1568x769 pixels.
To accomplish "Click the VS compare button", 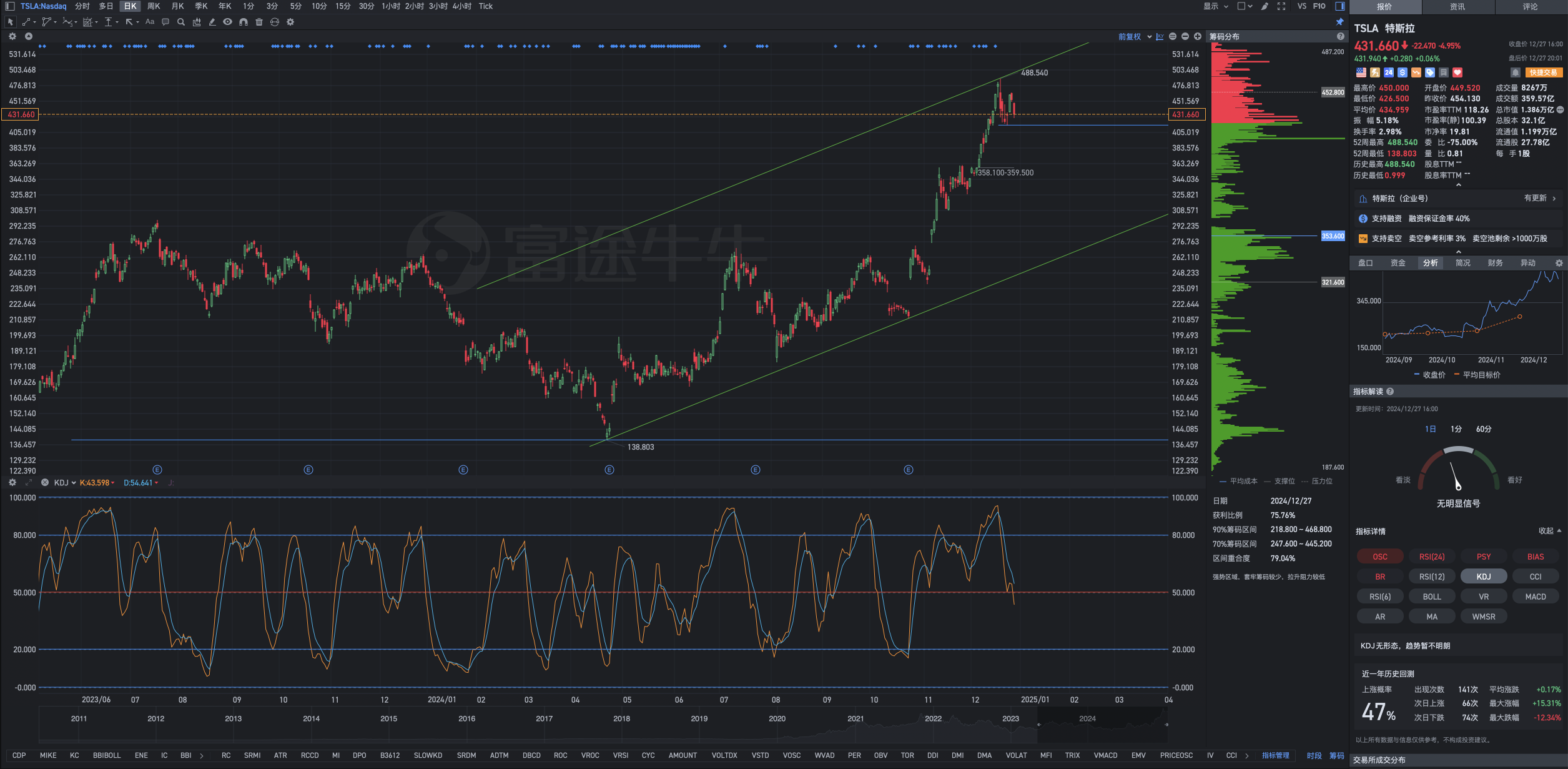I will pyautogui.click(x=1302, y=6).
